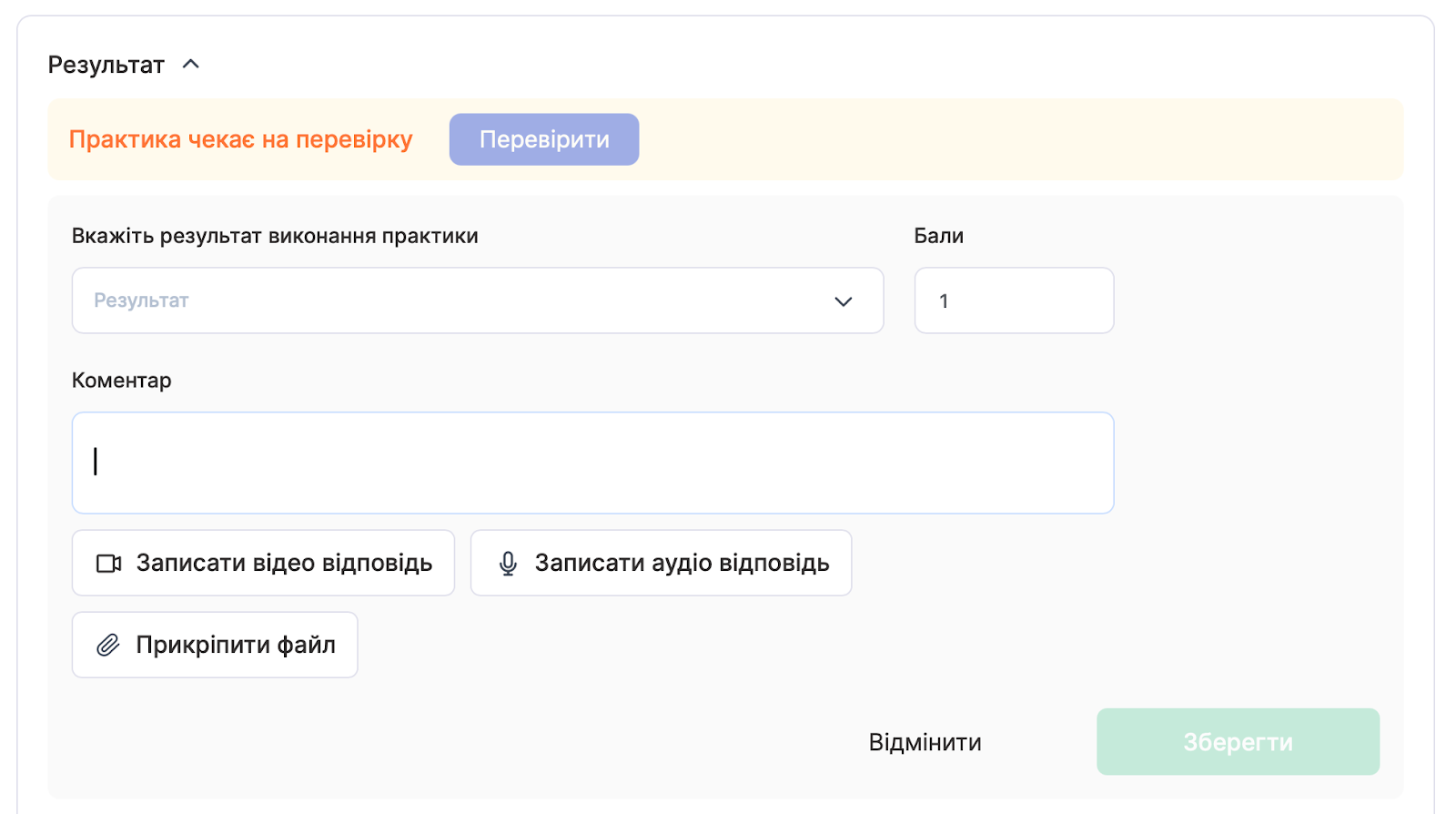This screenshot has width=1456, height=814.
Task: Click into the Коментар text area
Action: coord(592,463)
